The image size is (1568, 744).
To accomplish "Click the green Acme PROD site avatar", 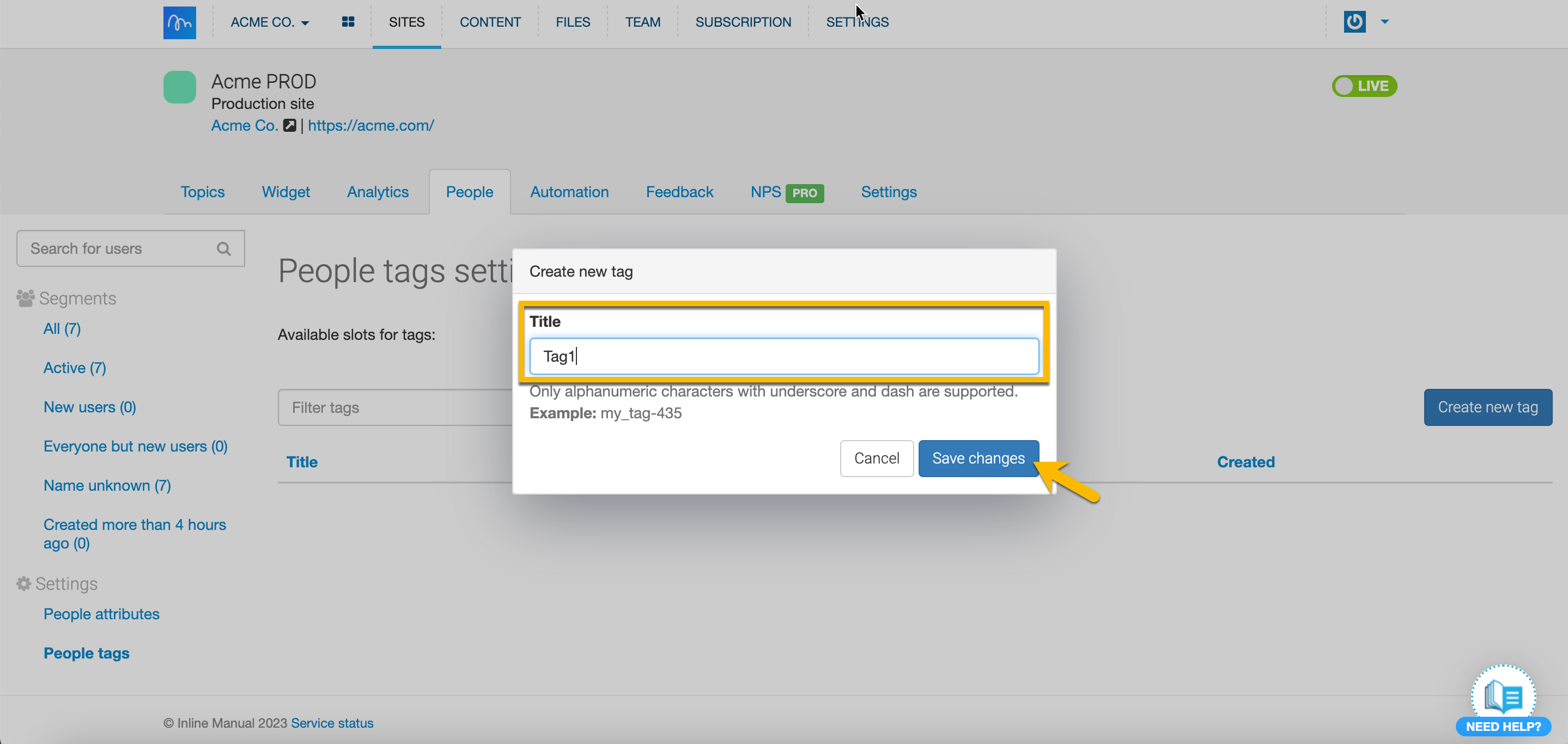I will coord(180,87).
